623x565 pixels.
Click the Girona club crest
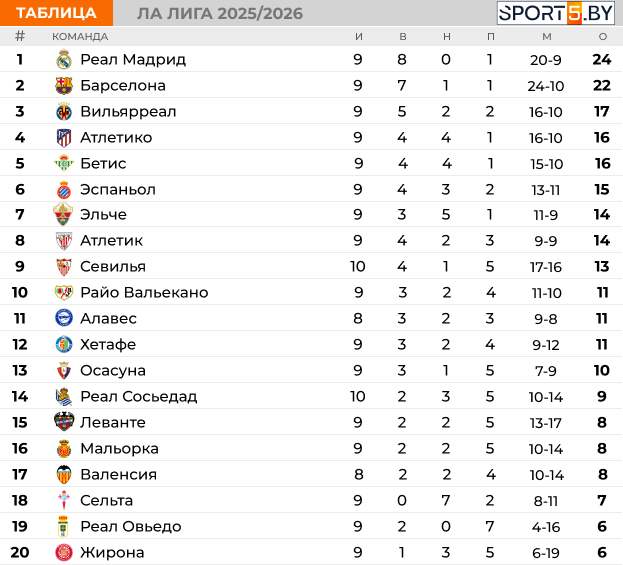point(64,553)
